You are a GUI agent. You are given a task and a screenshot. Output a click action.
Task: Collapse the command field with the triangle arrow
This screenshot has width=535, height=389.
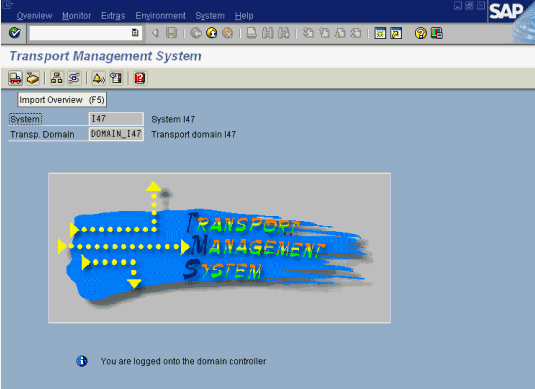point(155,33)
